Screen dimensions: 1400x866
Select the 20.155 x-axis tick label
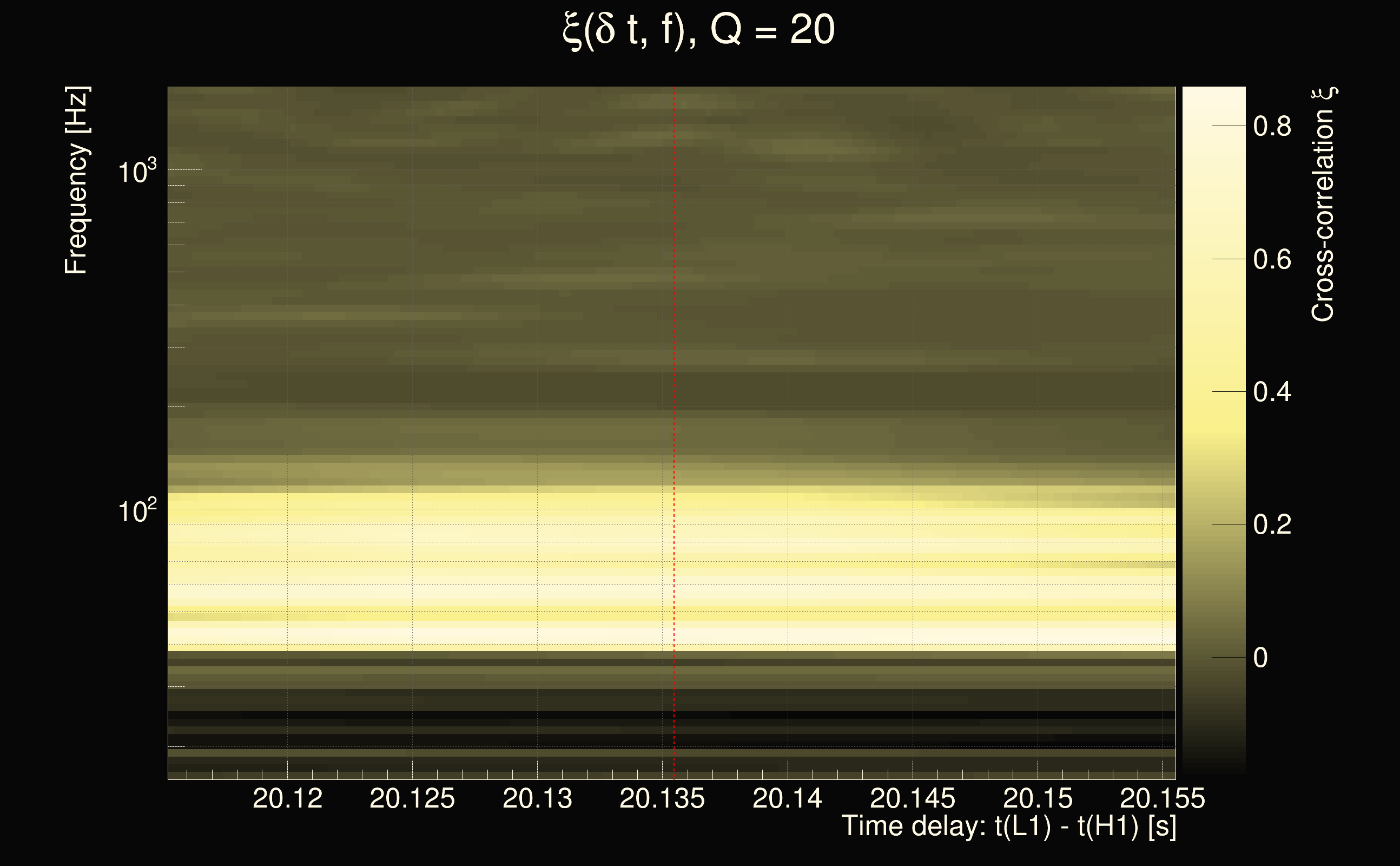coord(1162,798)
